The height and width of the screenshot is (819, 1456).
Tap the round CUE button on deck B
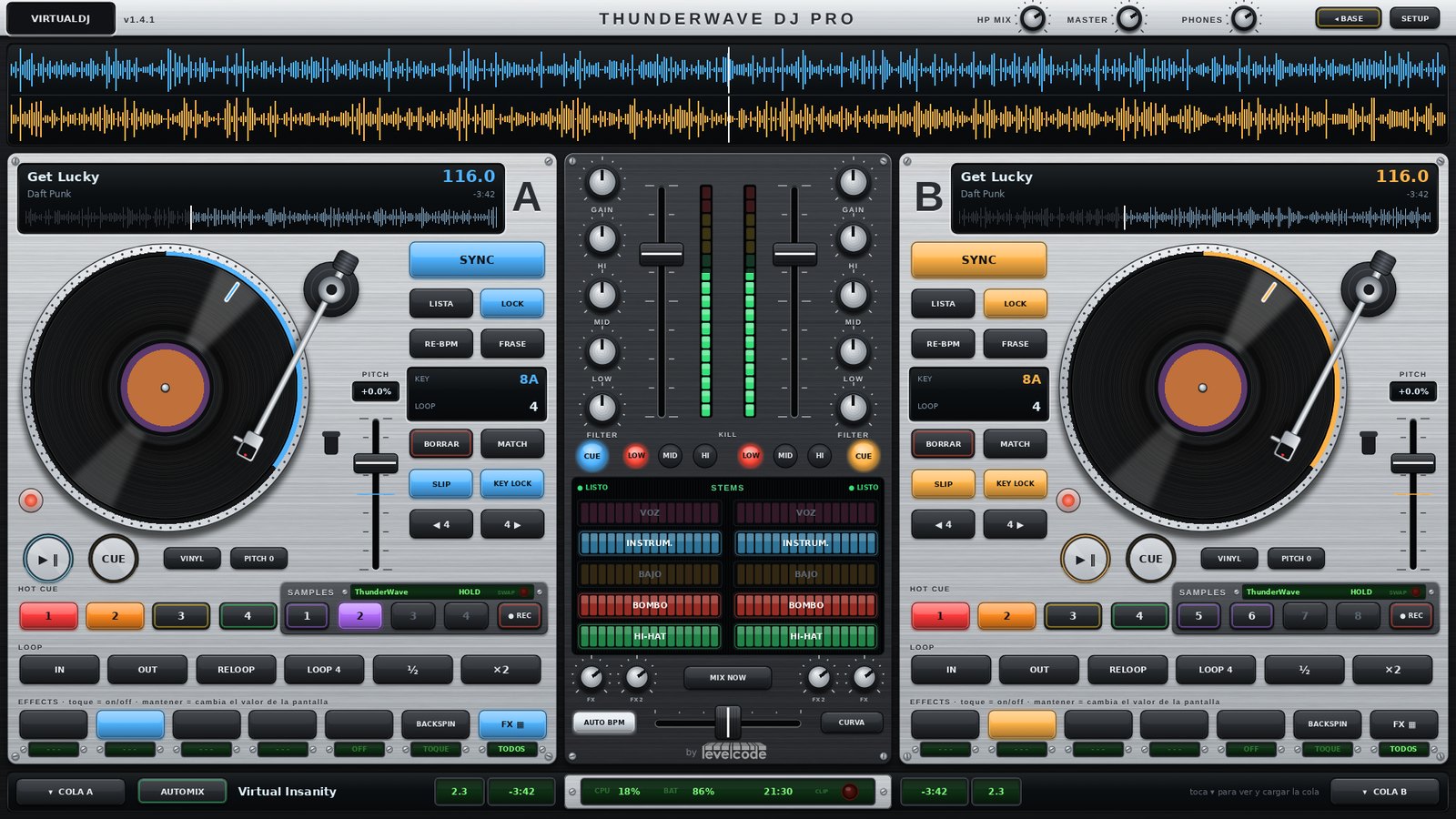(1150, 560)
